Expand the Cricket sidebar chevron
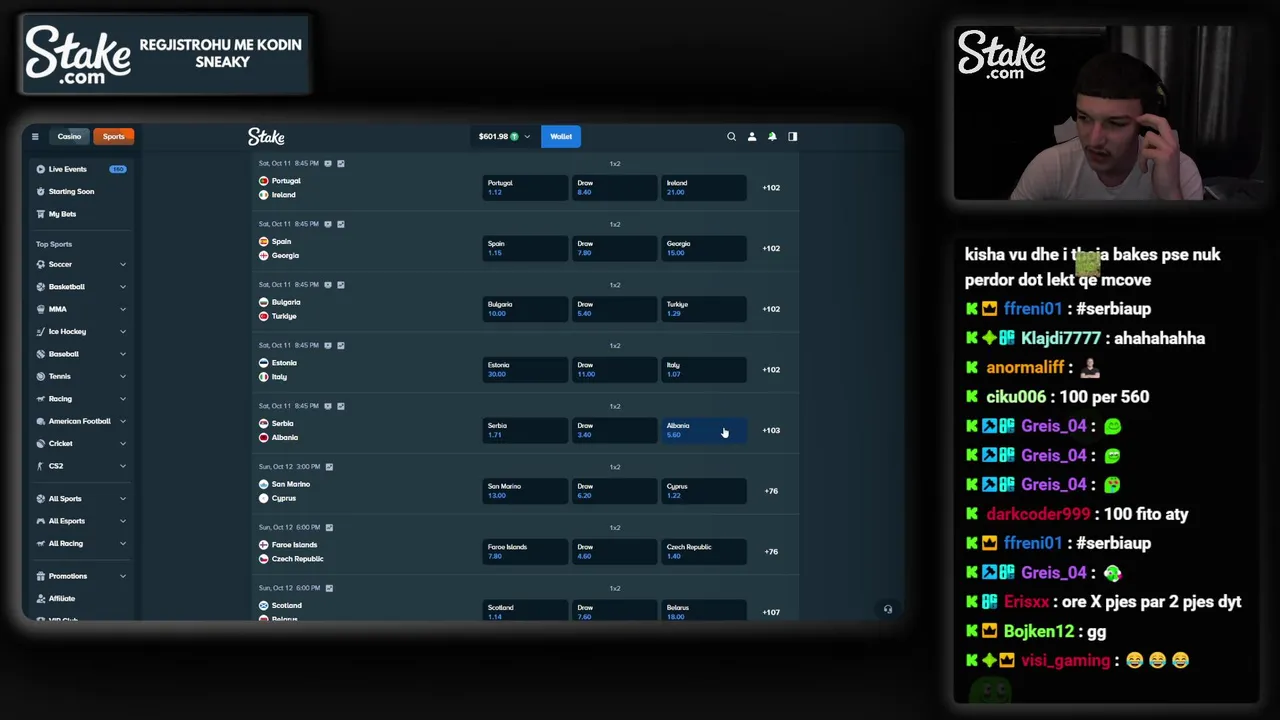The image size is (1280, 720). tap(123, 443)
